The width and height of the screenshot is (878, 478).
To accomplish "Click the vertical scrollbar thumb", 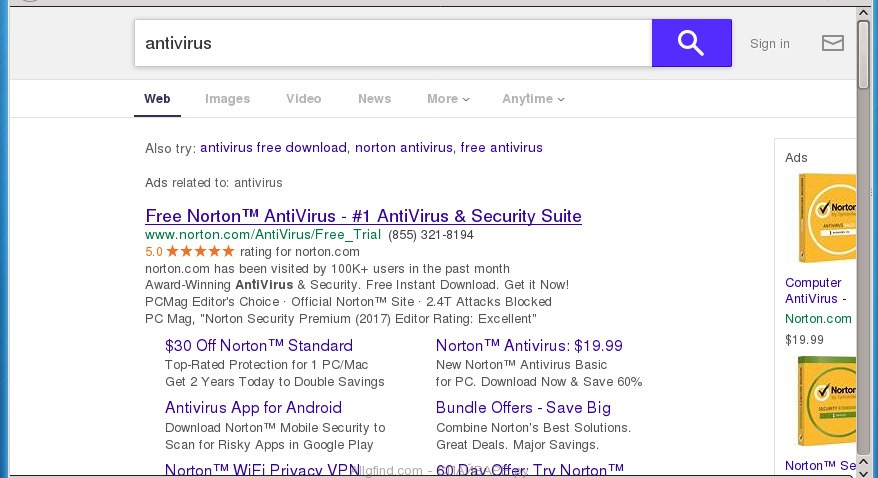I will [x=865, y=50].
